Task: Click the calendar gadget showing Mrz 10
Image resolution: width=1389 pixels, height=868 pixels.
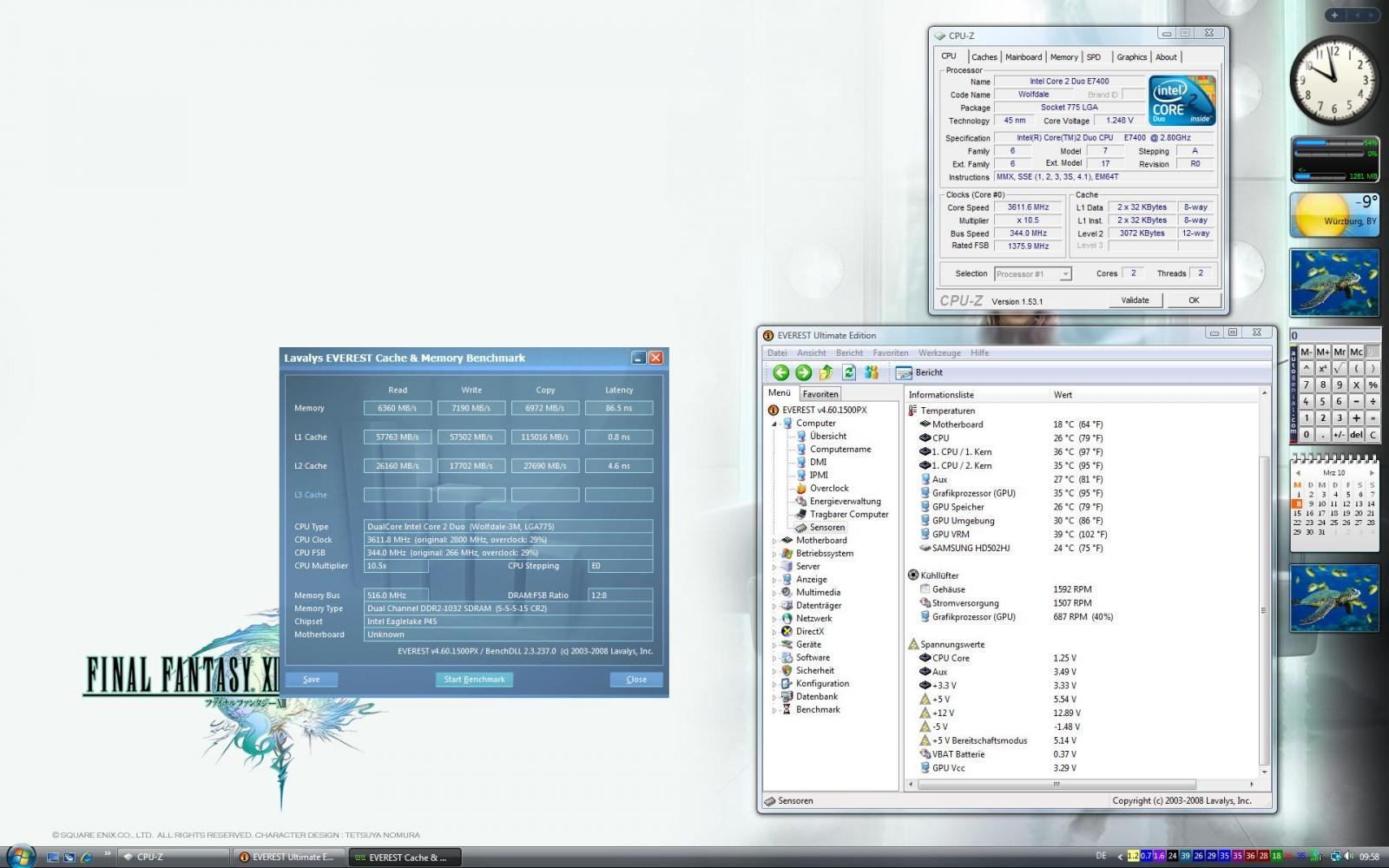Action: point(1334,503)
